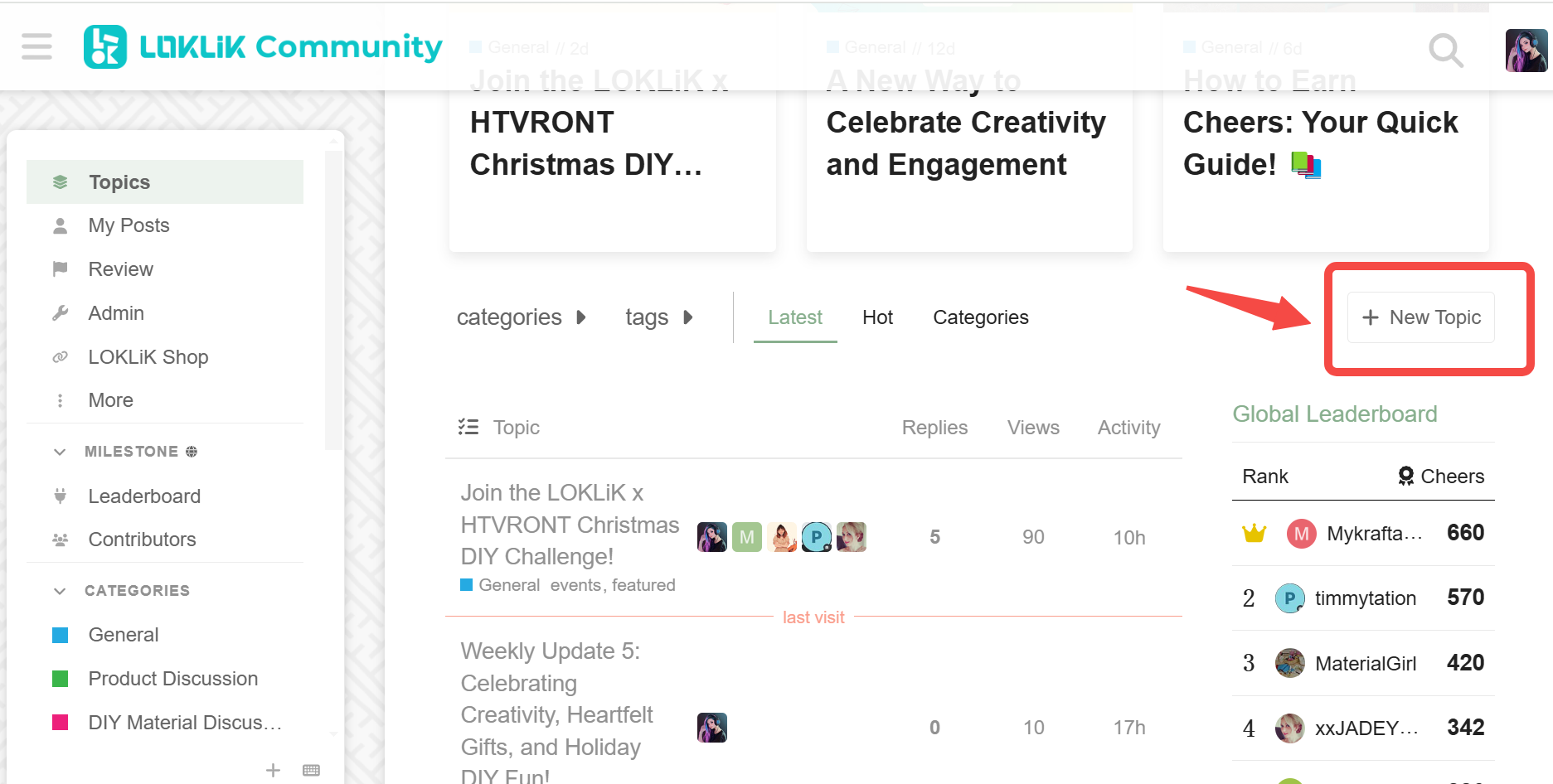The image size is (1553, 784).
Task: Click General category label on Christmas topic
Action: [500, 585]
